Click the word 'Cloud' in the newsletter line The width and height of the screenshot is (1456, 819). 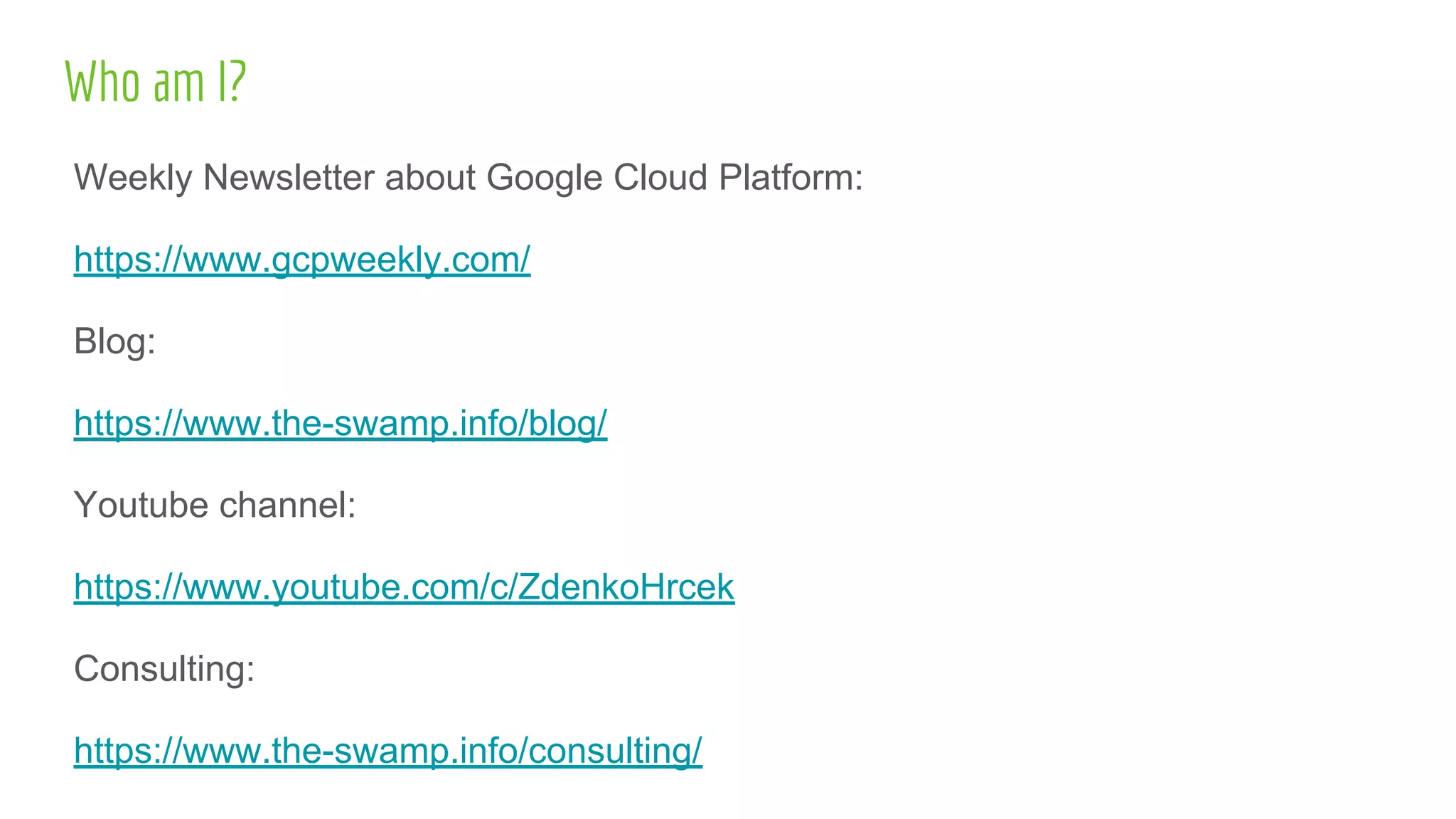tap(660, 177)
